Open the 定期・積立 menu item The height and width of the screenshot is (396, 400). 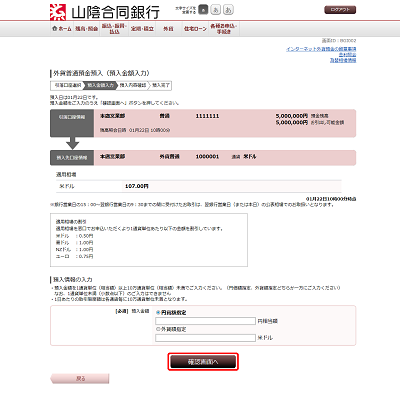[x=142, y=29]
